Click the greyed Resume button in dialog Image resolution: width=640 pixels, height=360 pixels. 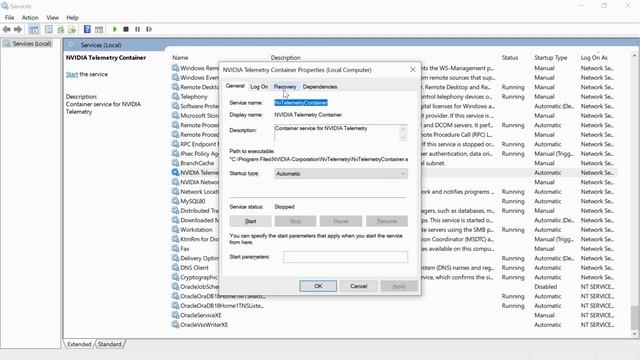(x=387, y=221)
